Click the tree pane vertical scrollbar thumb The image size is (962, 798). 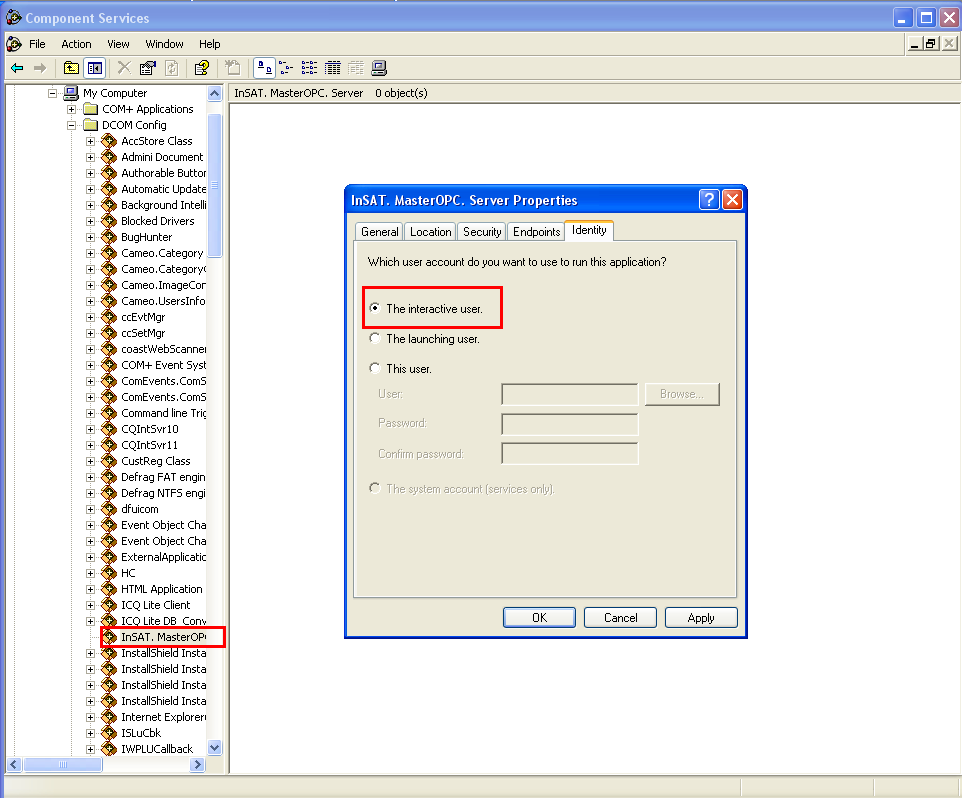point(214,185)
